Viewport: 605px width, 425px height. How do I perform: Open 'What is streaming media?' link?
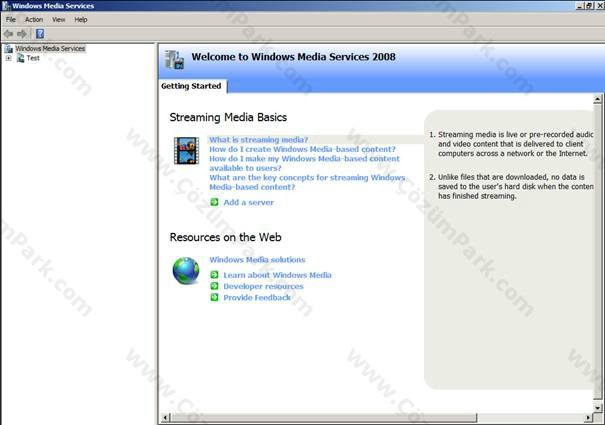[x=259, y=140]
